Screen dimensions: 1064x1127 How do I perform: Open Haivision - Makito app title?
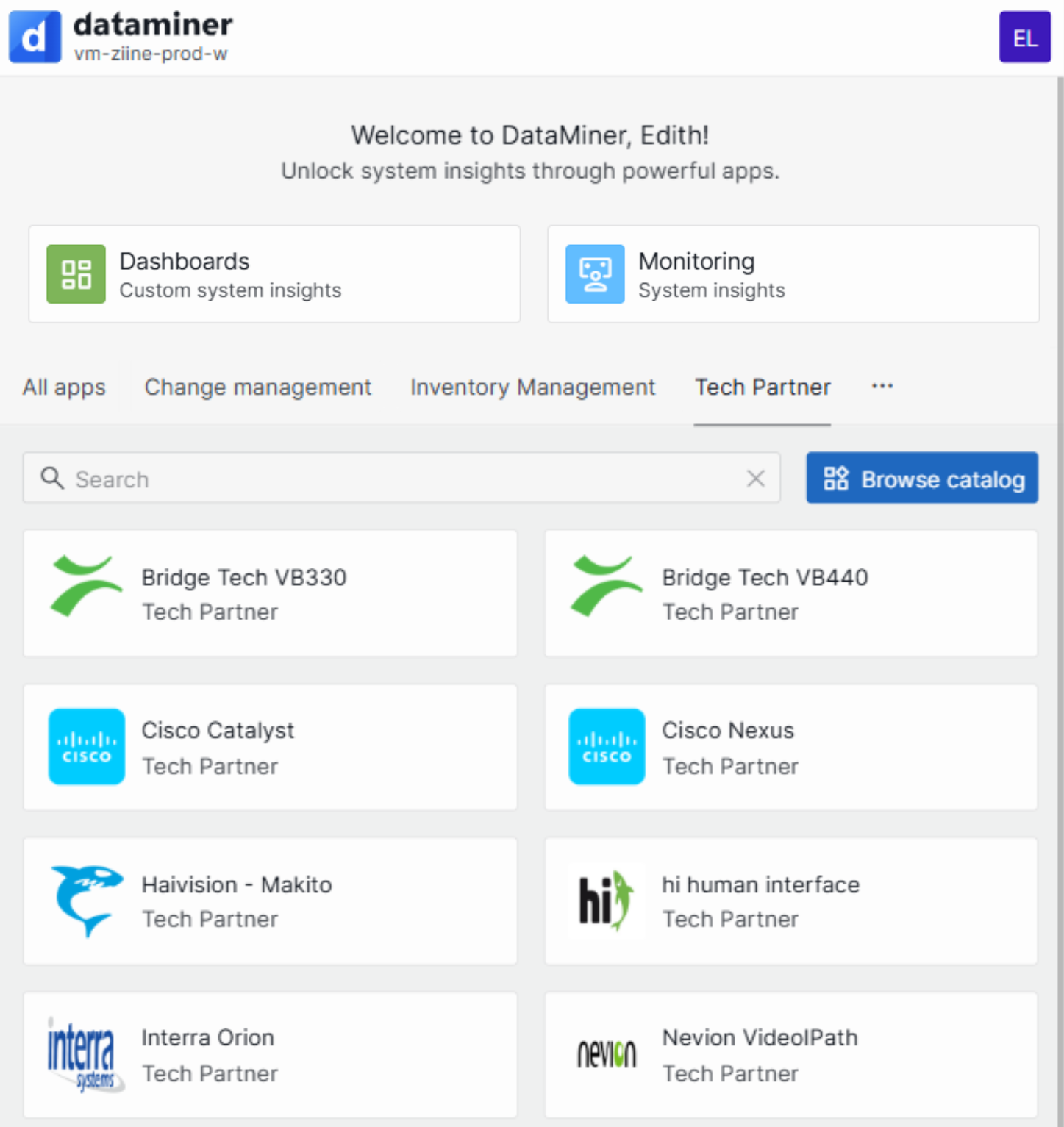(237, 884)
